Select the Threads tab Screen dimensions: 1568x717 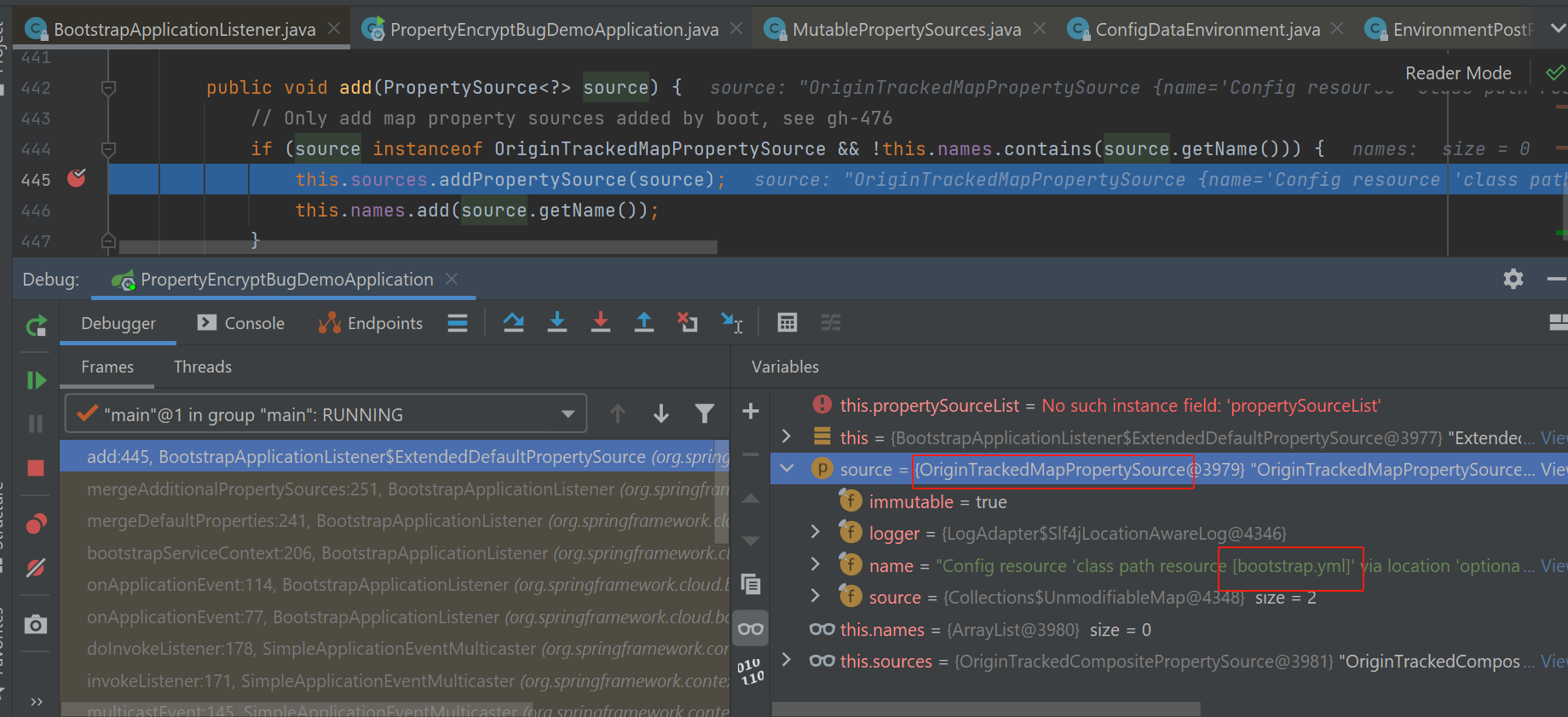click(x=203, y=367)
